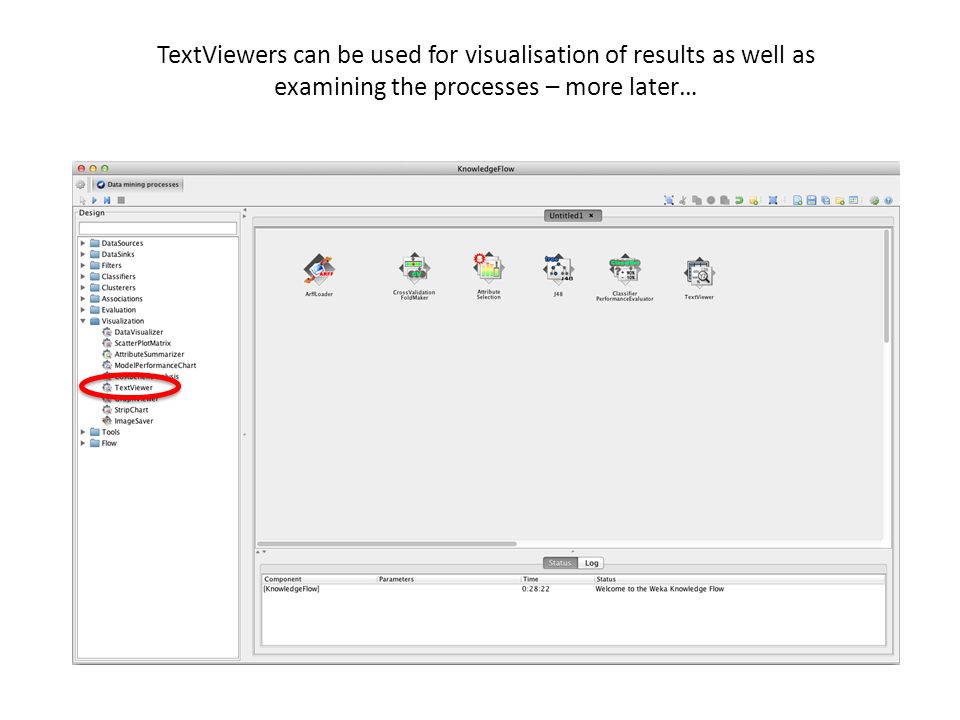Image resolution: width=960 pixels, height=720 pixels.
Task: Switch to the Untitled1 tab
Action: point(566,216)
